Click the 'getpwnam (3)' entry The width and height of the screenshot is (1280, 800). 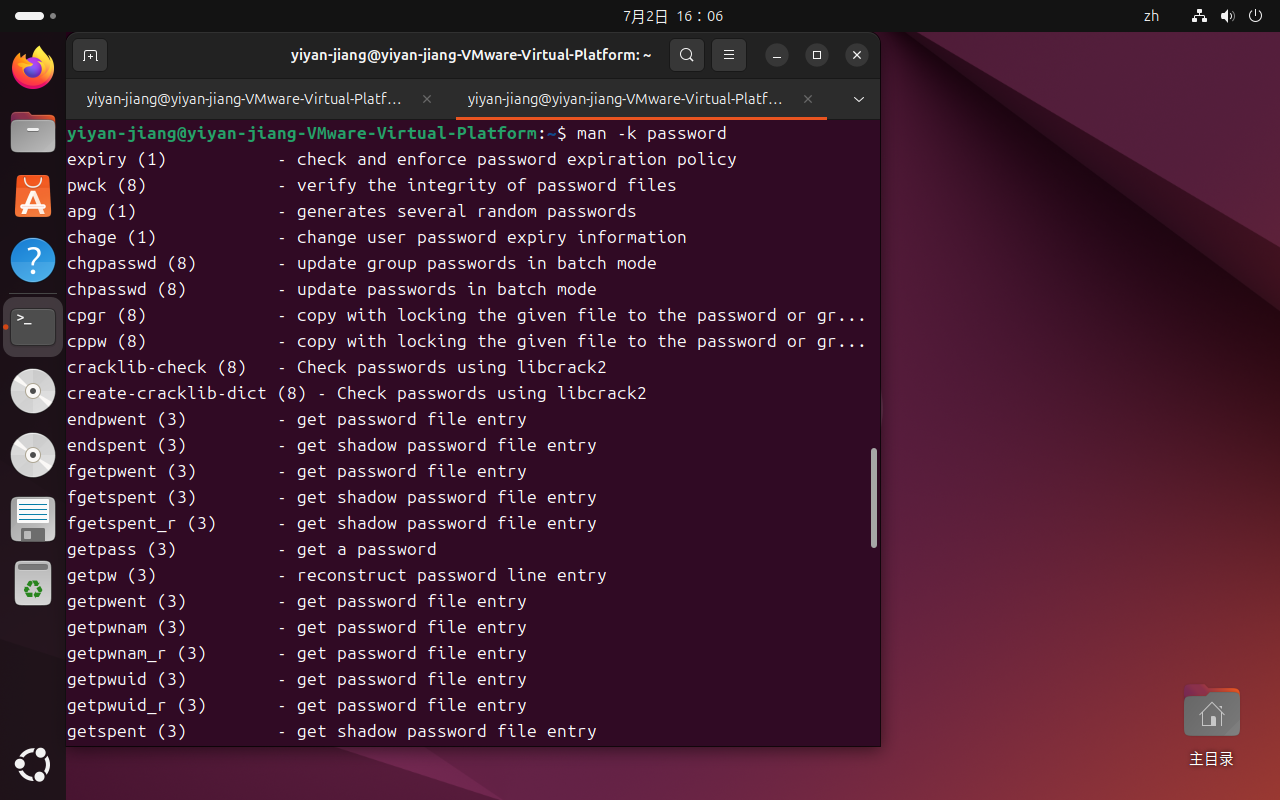[x=127, y=627]
